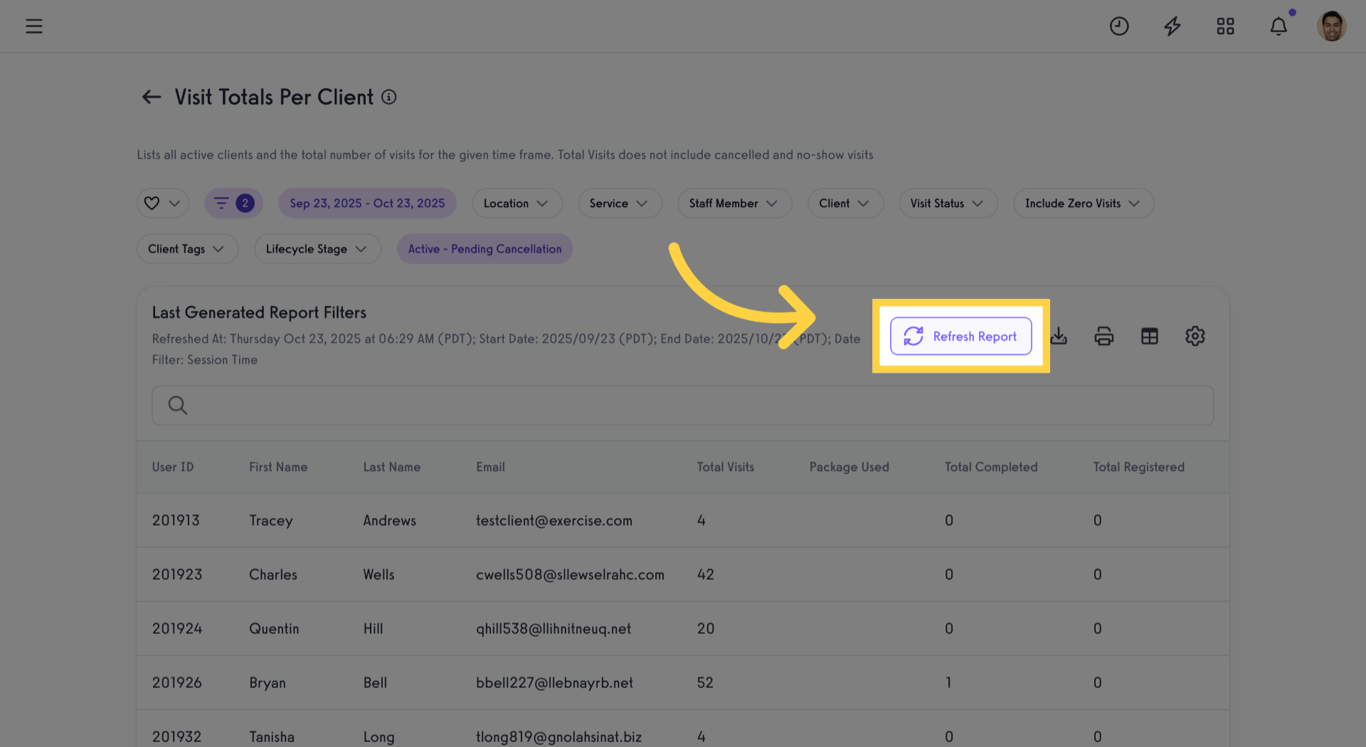View recent activity with the clock icon

pos(1118,26)
